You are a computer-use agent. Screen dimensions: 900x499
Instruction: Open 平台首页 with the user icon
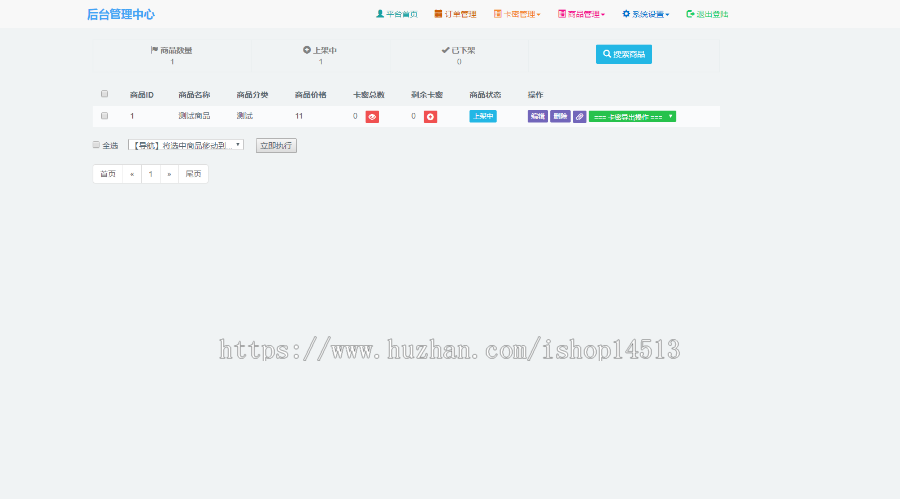click(396, 15)
